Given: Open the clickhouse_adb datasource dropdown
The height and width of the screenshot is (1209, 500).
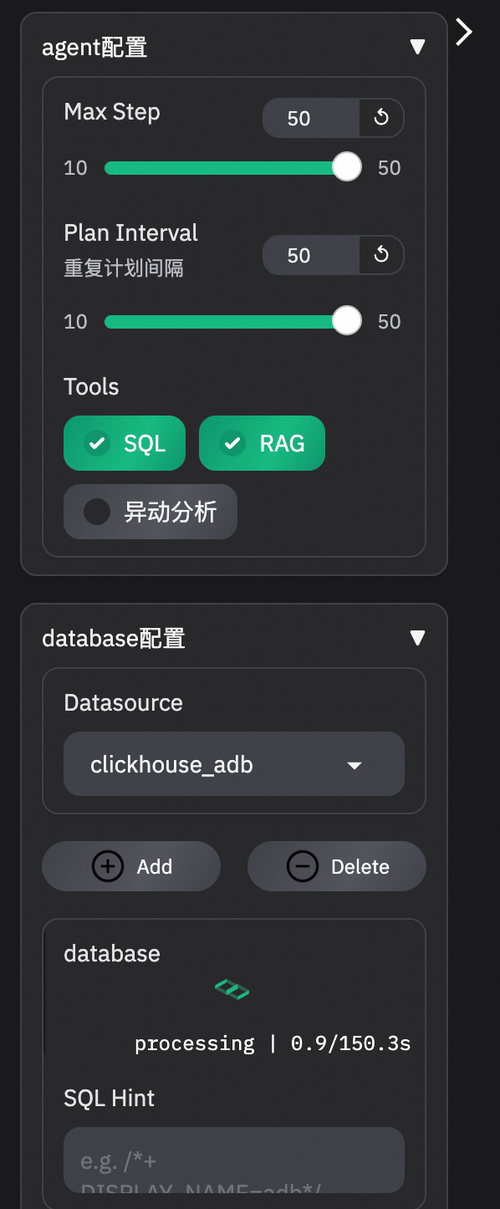Looking at the screenshot, I should point(234,765).
